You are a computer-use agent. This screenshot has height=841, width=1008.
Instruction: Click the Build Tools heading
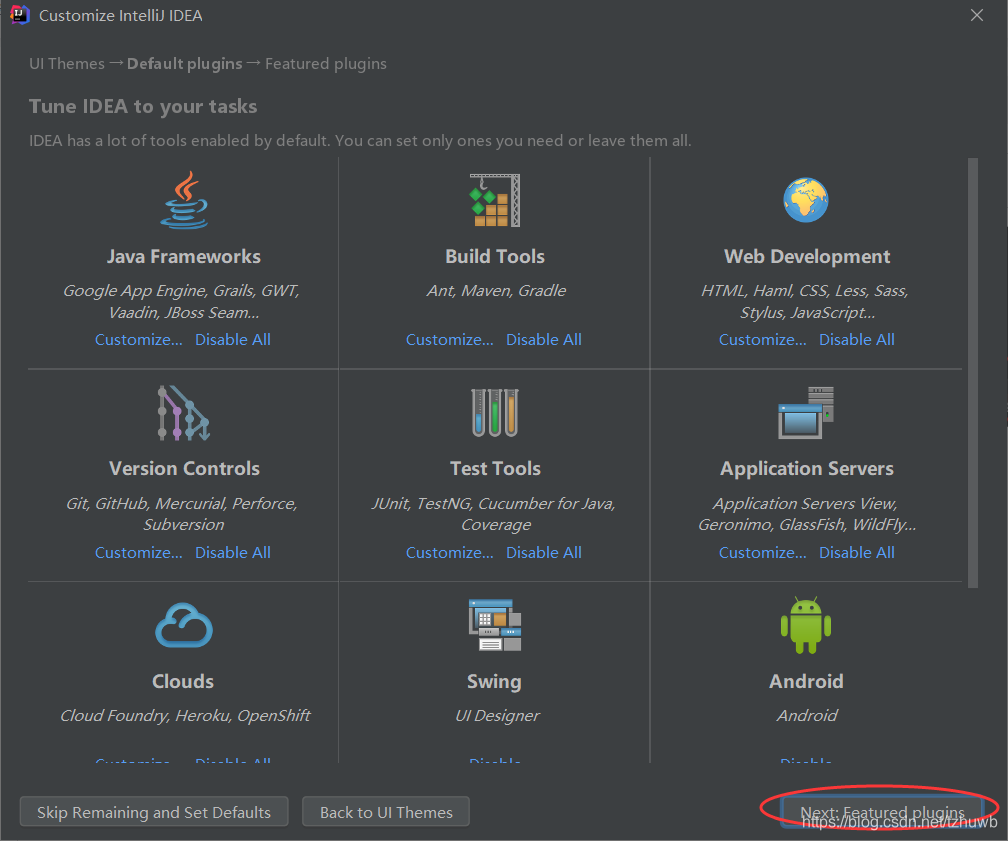coord(495,257)
